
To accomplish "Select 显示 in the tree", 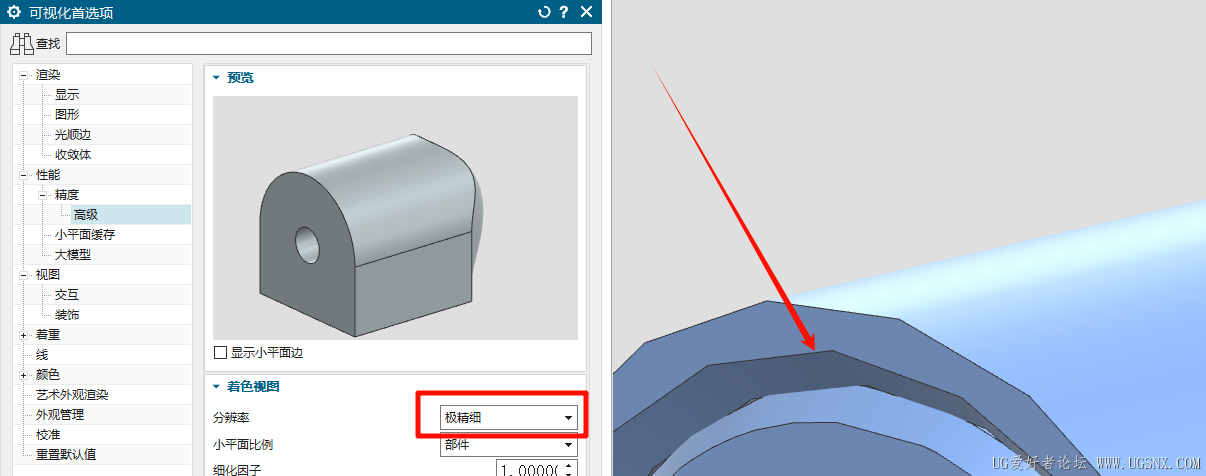I will pos(67,95).
